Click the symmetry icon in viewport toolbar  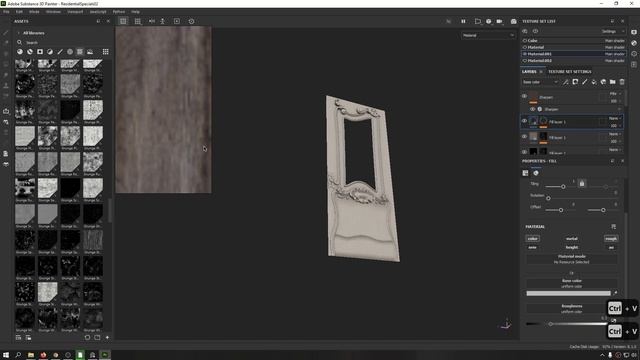(152, 21)
